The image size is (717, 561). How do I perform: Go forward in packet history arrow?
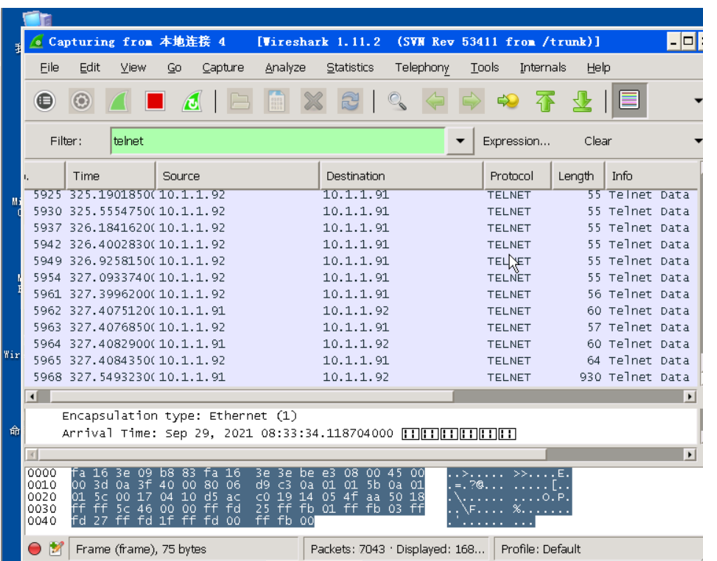pyautogui.click(x=471, y=101)
